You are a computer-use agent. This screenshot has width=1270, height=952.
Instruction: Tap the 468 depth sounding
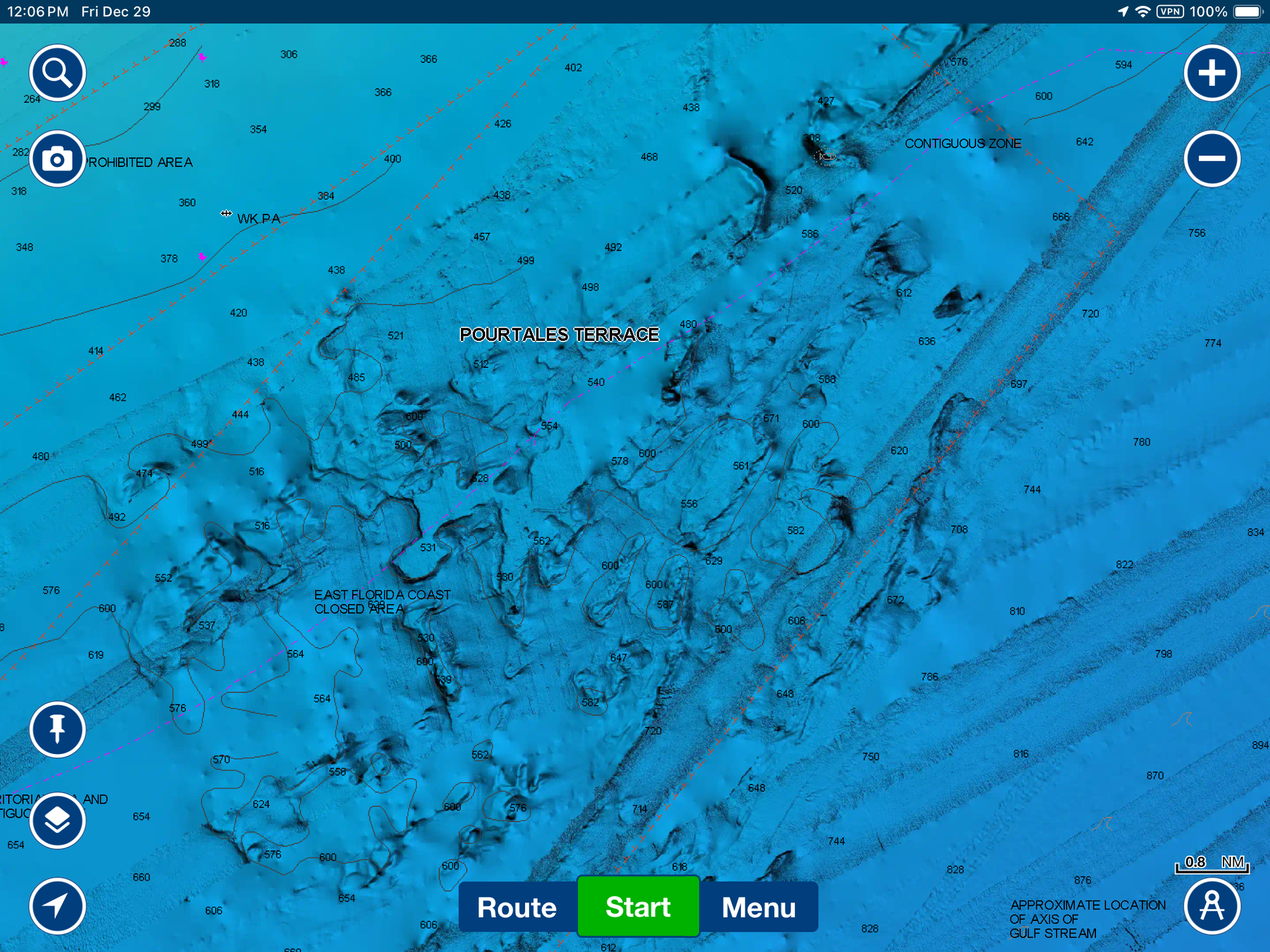(x=649, y=157)
